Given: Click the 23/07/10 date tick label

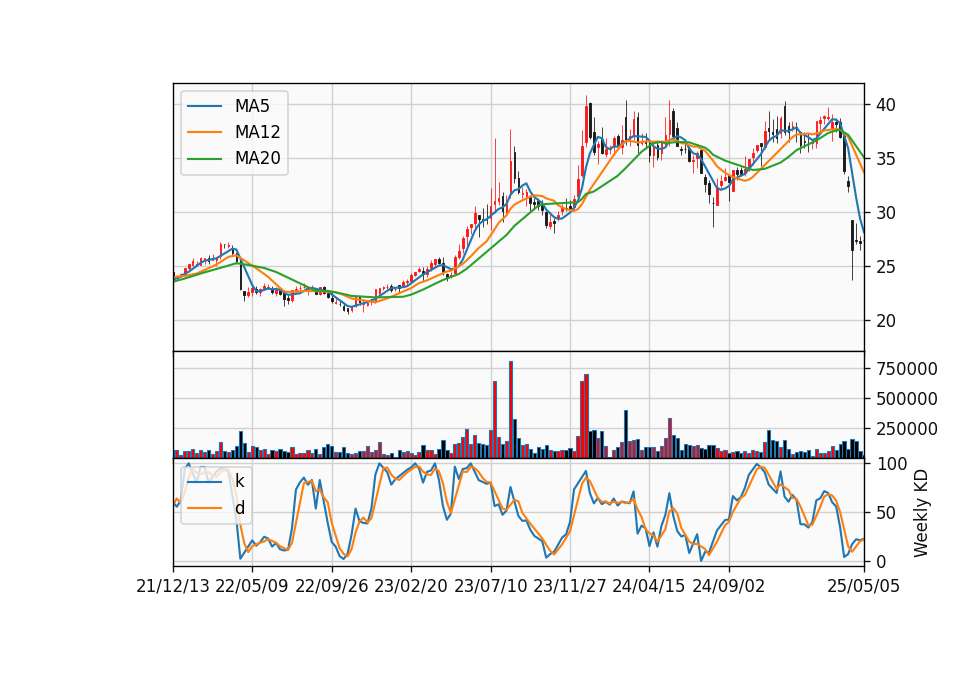Looking at the screenshot, I should pos(490,586).
